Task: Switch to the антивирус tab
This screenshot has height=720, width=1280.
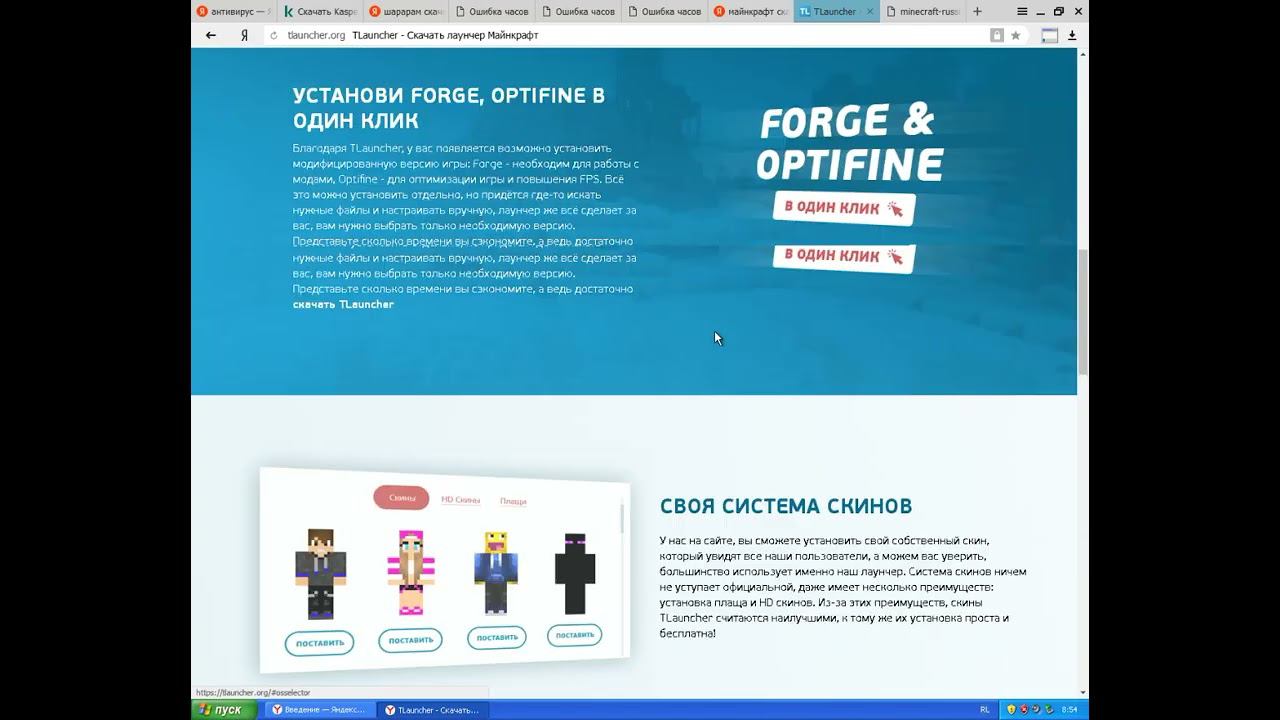Action: [234, 11]
